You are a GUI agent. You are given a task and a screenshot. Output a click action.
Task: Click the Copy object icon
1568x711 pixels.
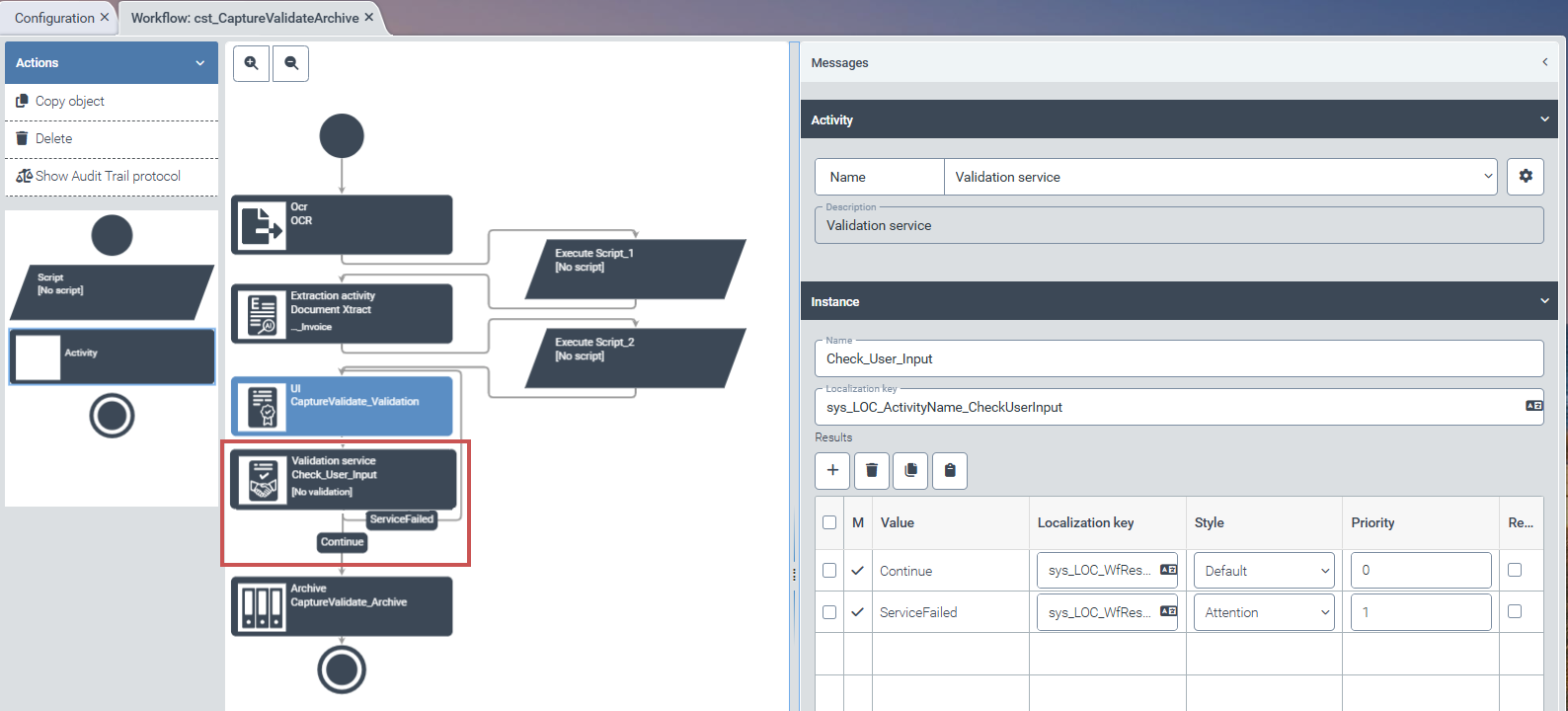(22, 101)
